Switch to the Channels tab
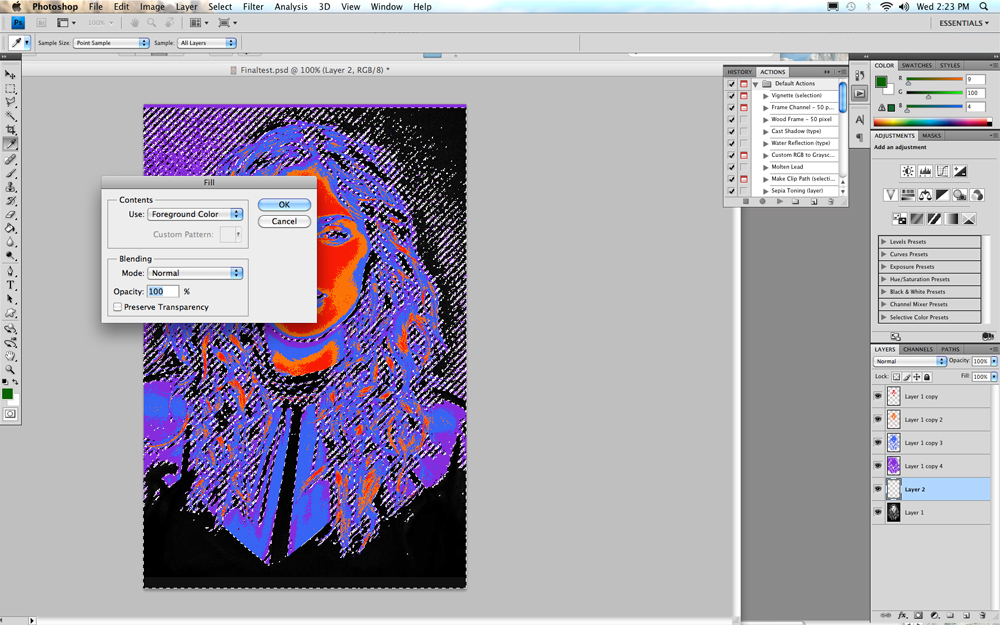Viewport: 1000px width, 625px height. 918,349
